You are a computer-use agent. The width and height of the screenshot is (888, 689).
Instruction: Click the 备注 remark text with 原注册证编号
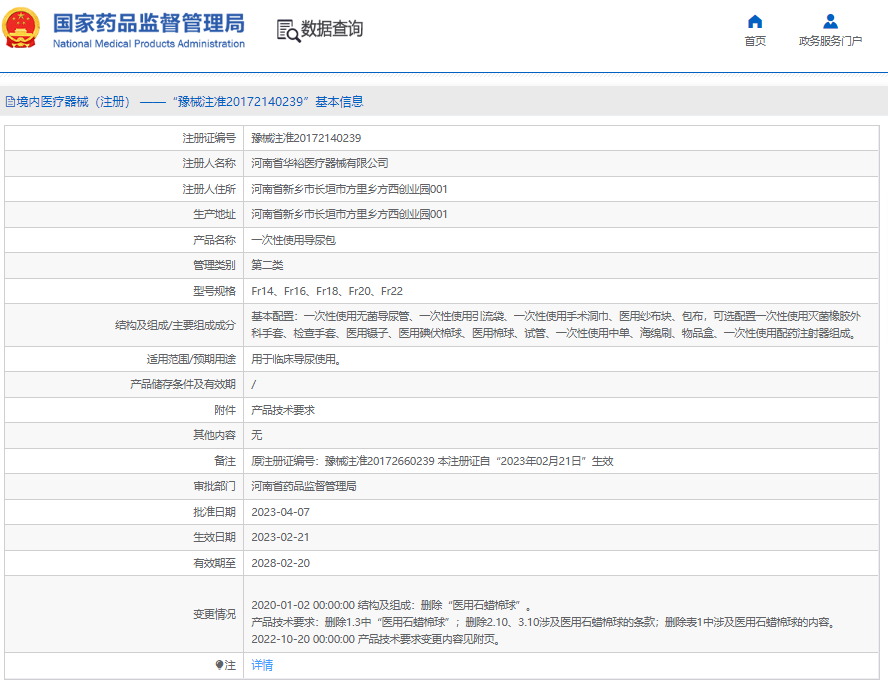433,461
